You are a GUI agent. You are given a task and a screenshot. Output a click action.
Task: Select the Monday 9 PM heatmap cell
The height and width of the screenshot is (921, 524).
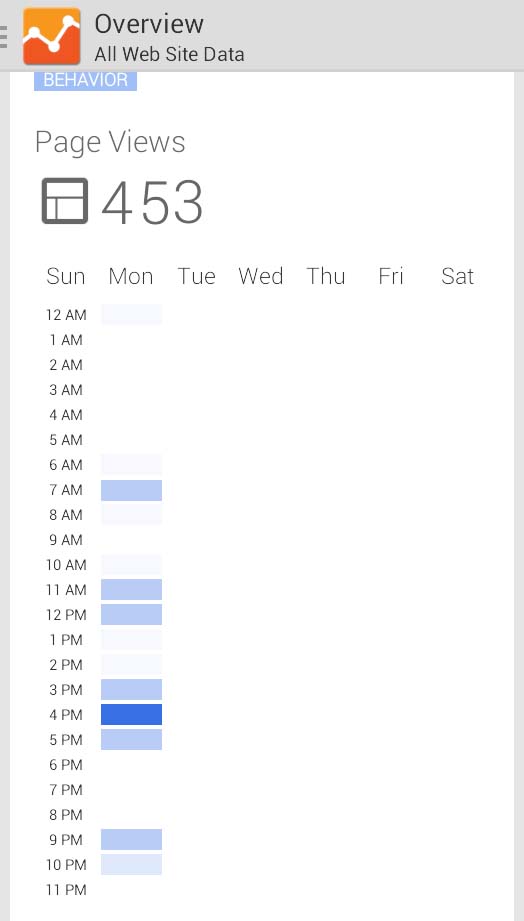[x=132, y=840]
